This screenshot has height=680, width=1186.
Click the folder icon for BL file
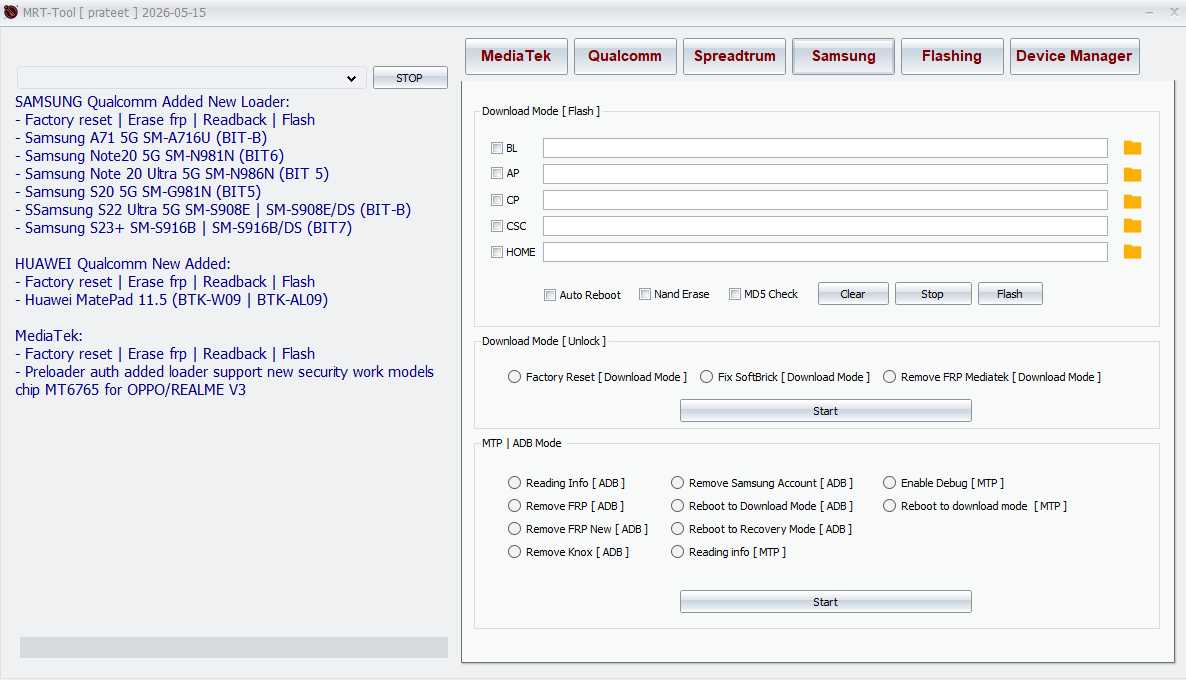(1132, 147)
